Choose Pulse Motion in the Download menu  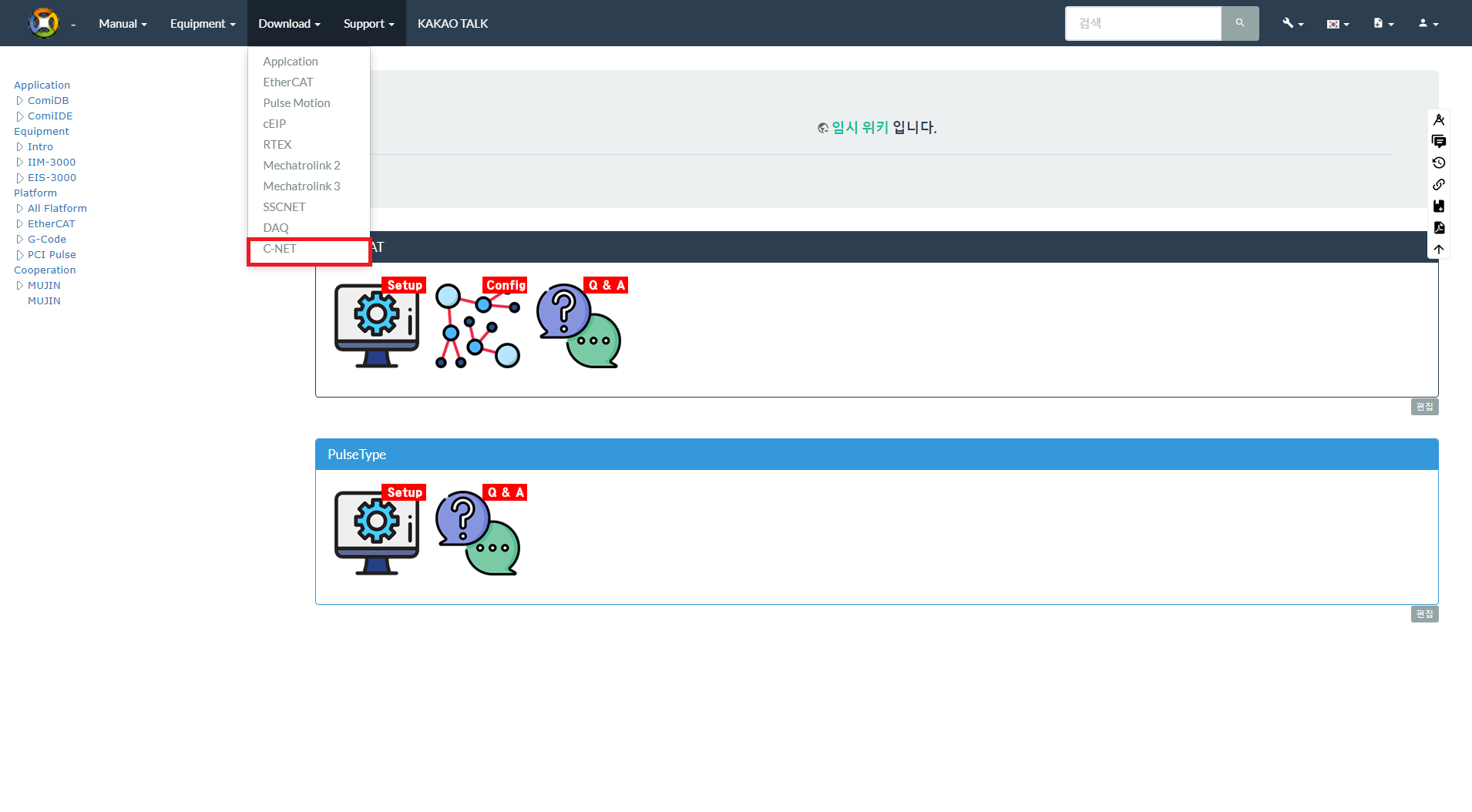(297, 103)
